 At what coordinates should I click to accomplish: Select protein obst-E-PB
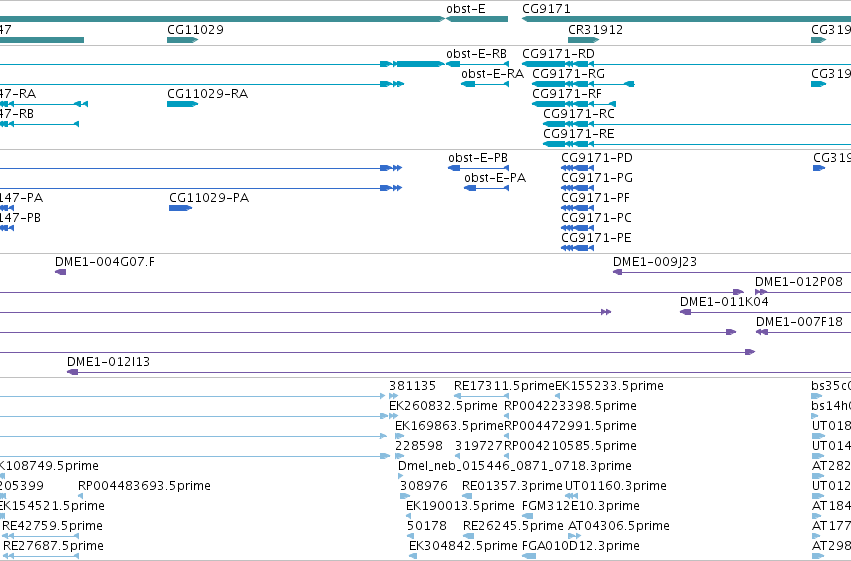(478, 168)
